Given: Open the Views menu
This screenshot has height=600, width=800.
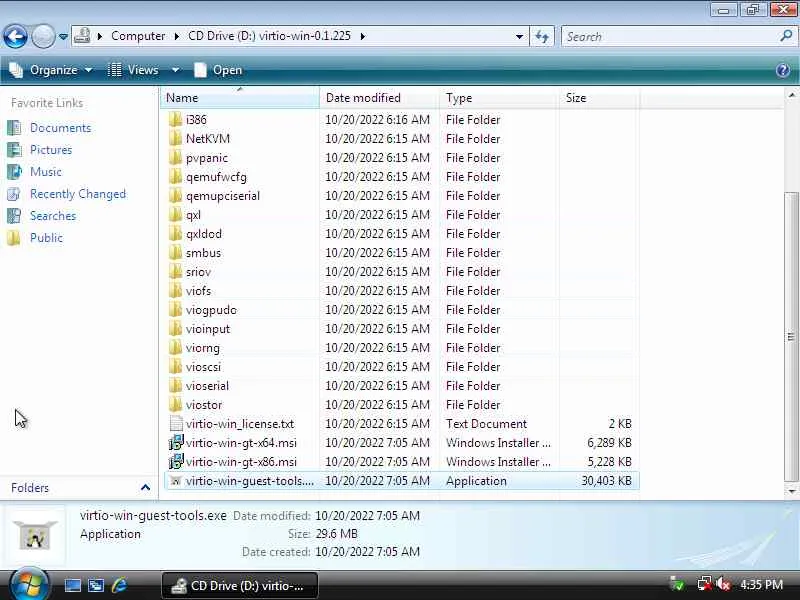Looking at the screenshot, I should (134, 70).
